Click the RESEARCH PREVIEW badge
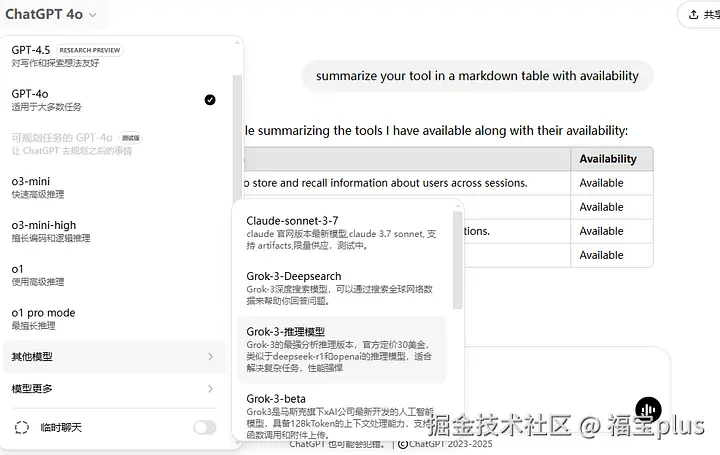The width and height of the screenshot is (720, 455). click(x=90, y=50)
